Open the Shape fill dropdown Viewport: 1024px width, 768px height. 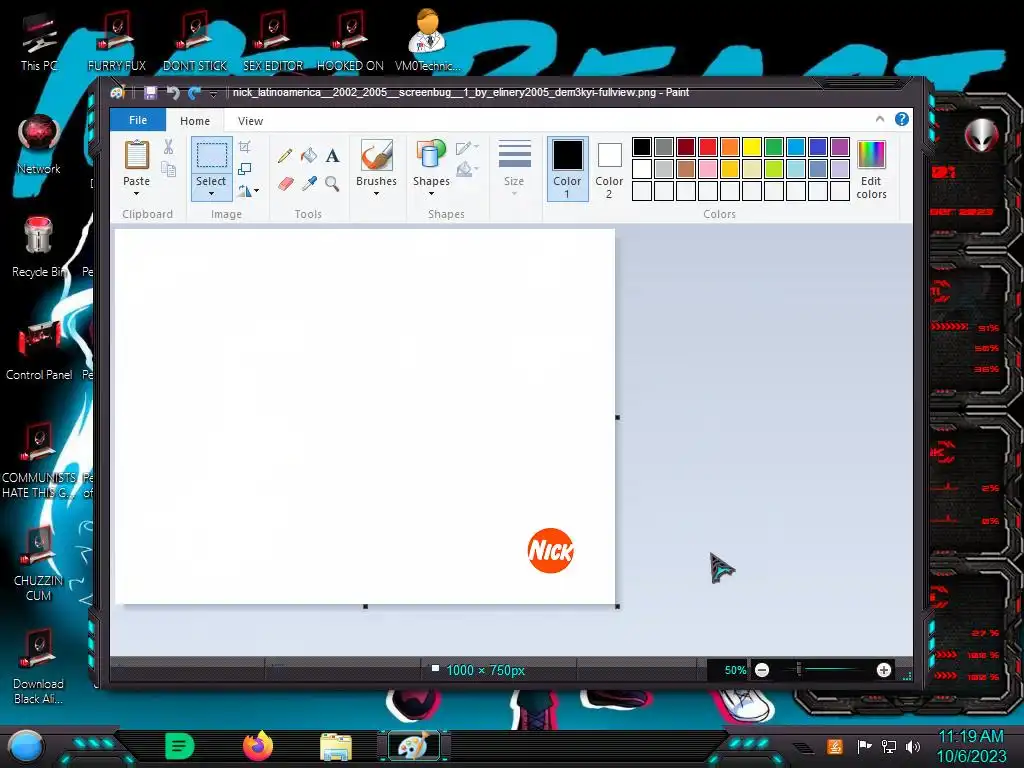coord(467,170)
